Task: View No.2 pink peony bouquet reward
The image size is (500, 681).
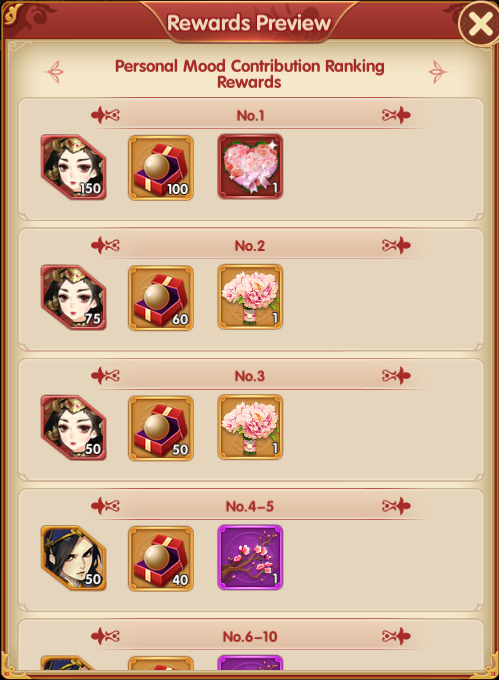Action: pos(250,297)
